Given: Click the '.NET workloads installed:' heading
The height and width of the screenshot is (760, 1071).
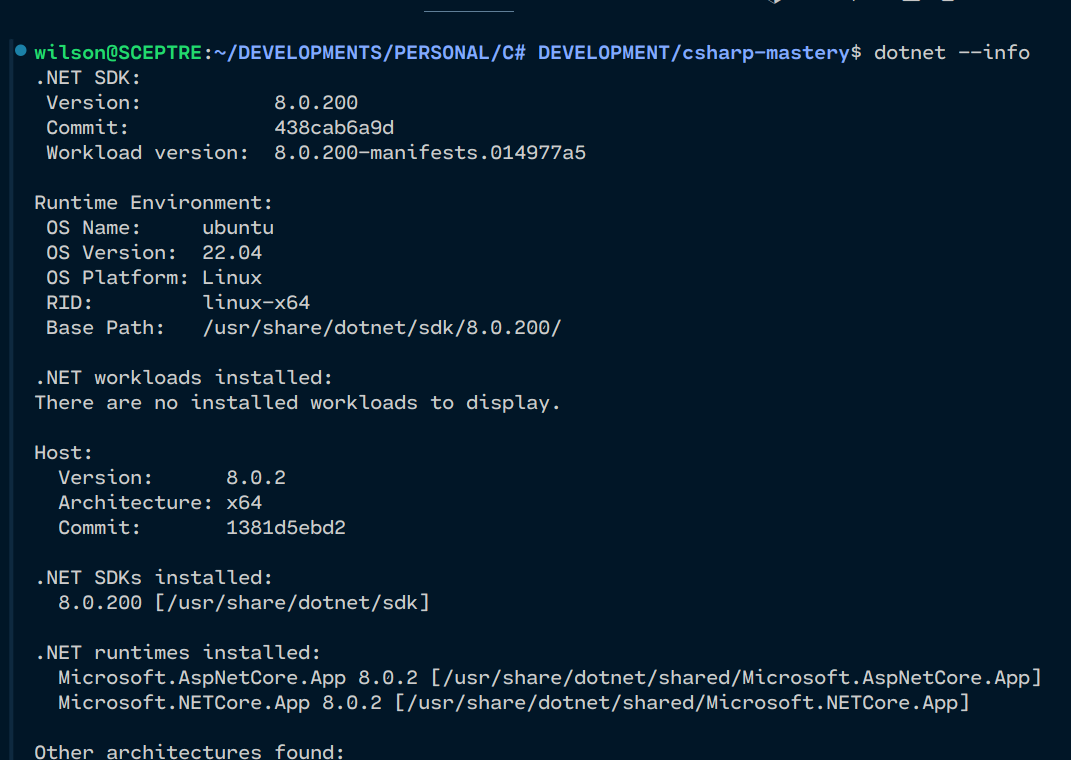Looking at the screenshot, I should click(x=184, y=378).
